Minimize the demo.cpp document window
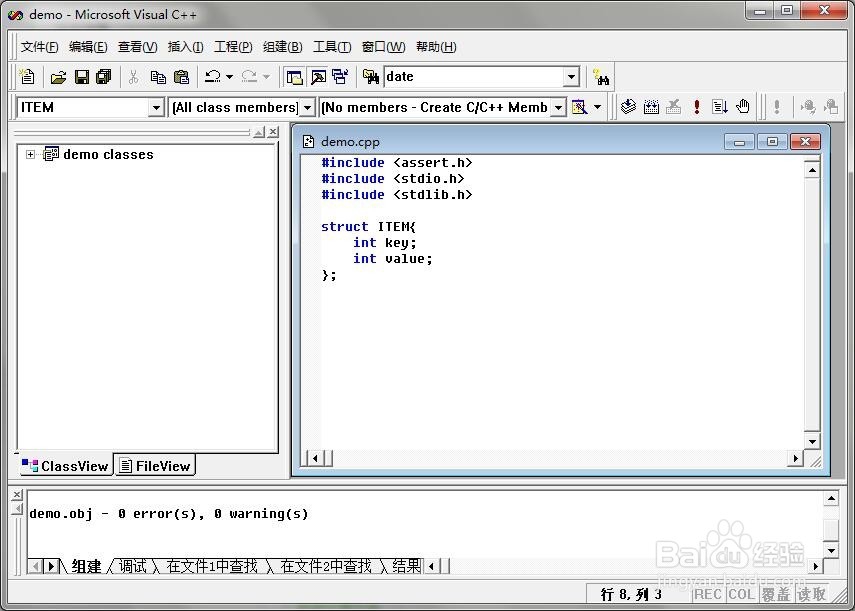Screen dimensions: 855x611 point(739,142)
